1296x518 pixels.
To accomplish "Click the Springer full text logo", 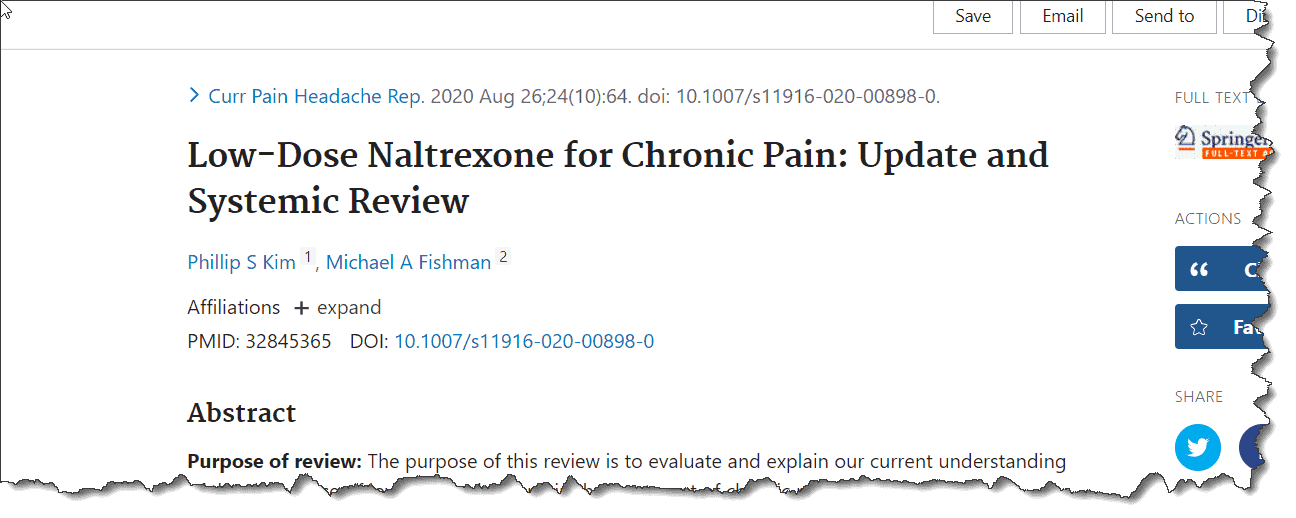I will [1222, 141].
